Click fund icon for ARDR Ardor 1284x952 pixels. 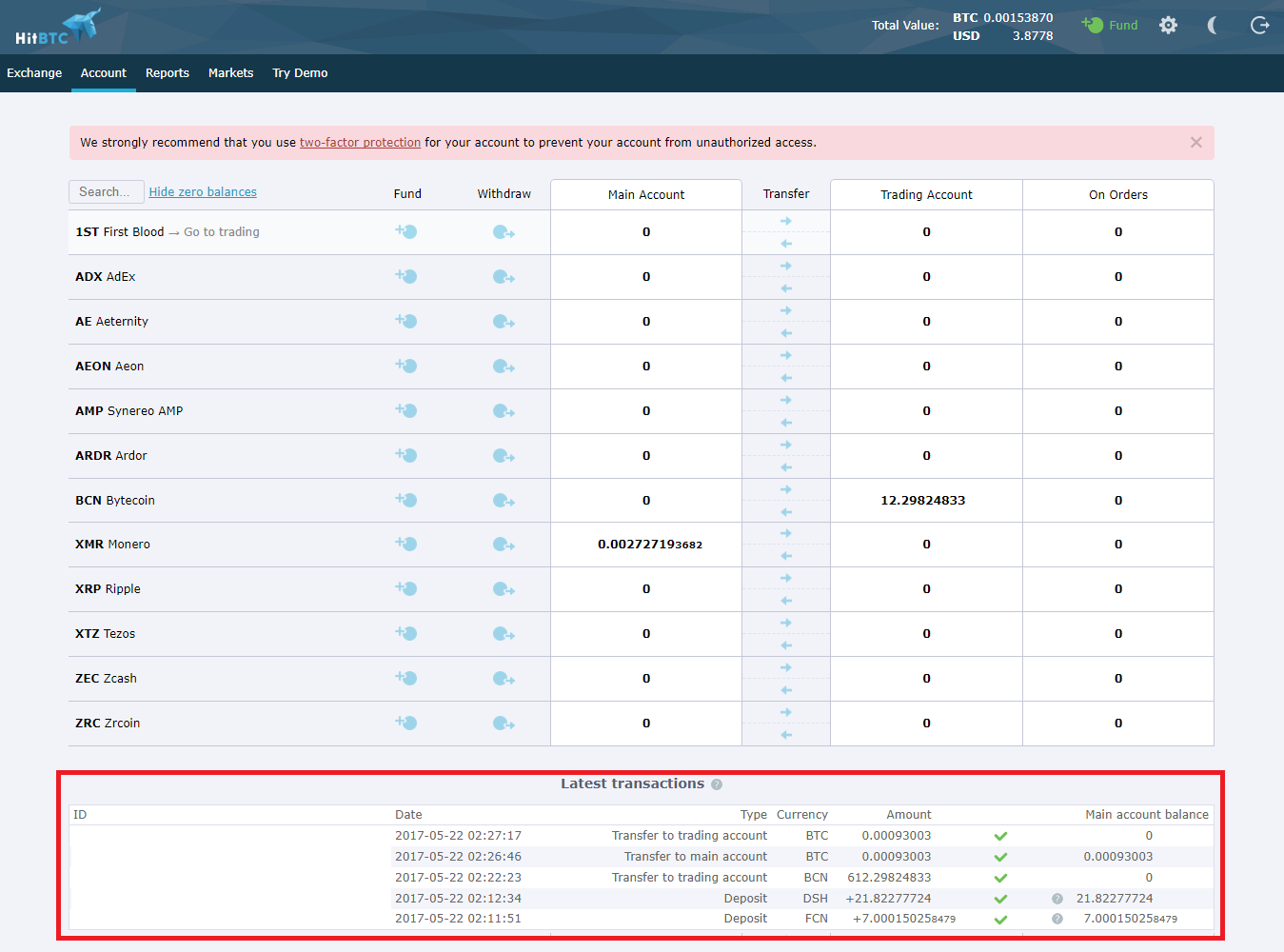pyautogui.click(x=406, y=455)
